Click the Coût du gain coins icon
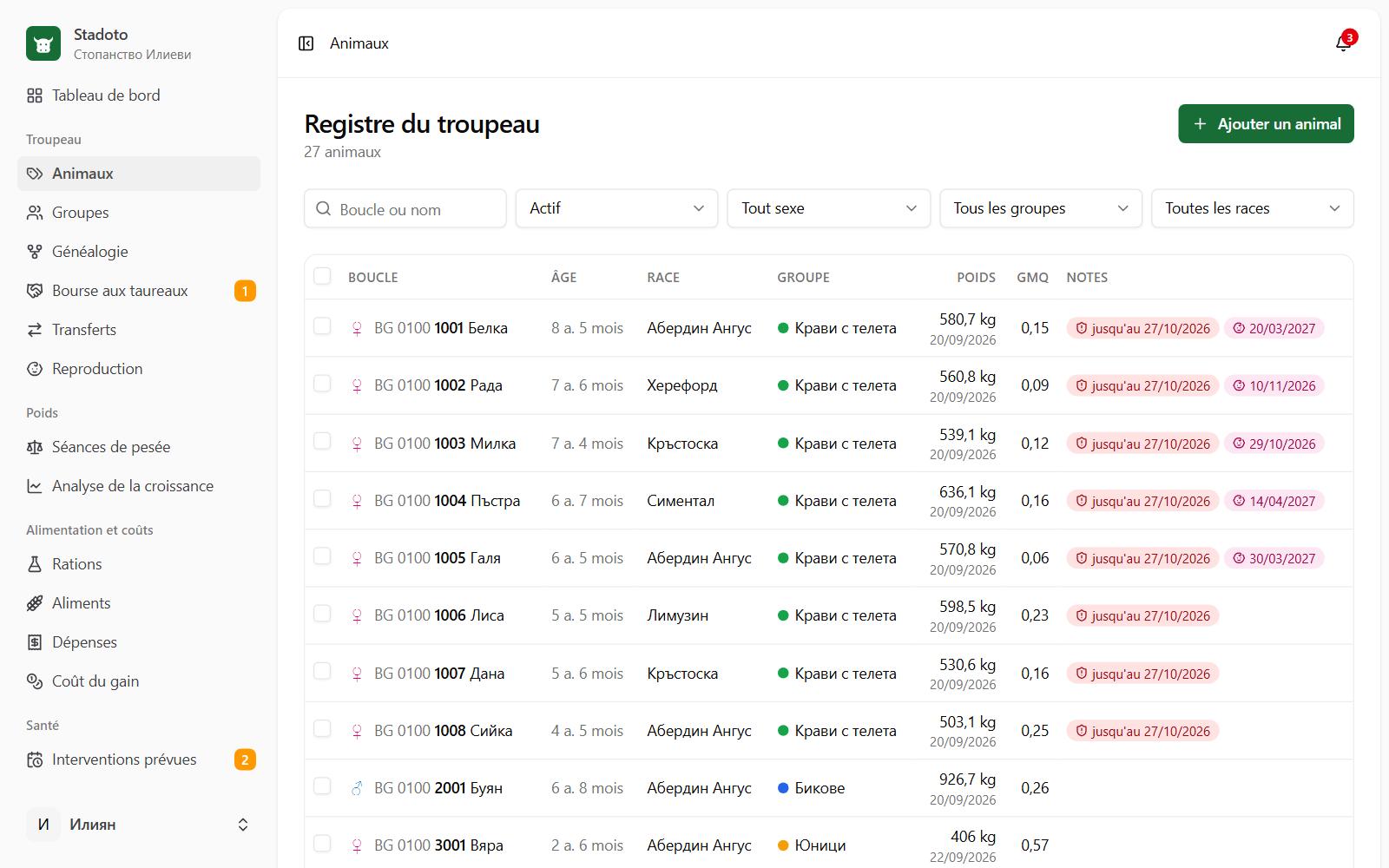 click(35, 681)
